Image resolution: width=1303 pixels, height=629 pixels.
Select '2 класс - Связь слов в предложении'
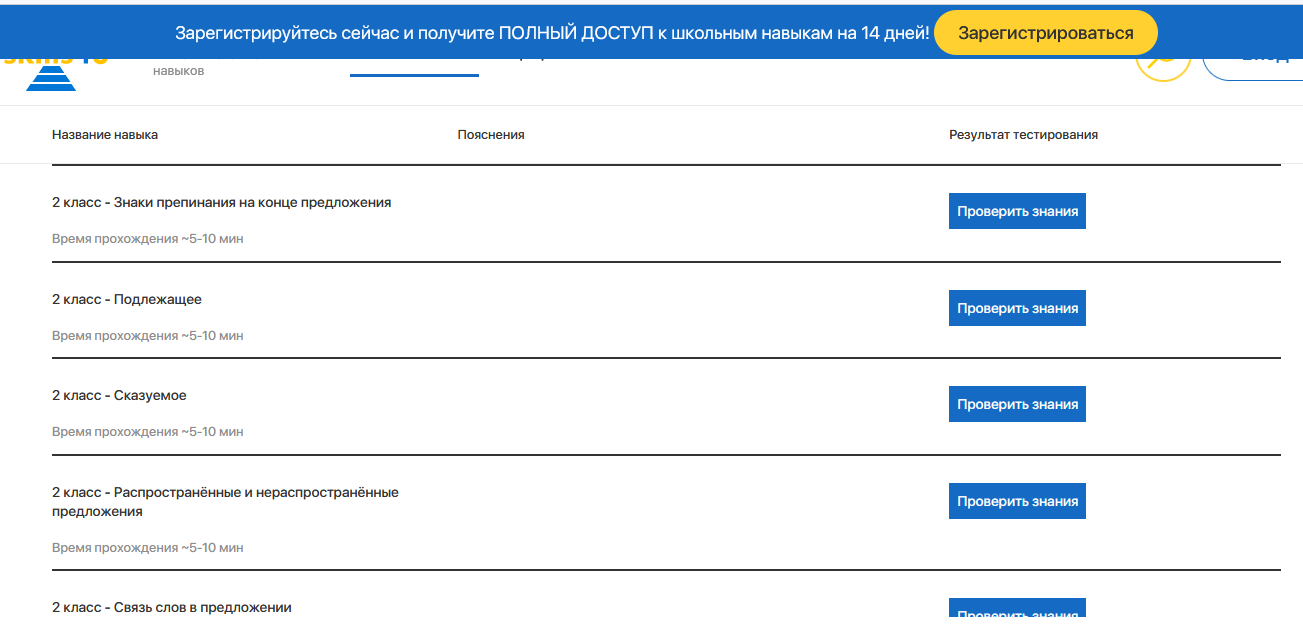[171, 607]
